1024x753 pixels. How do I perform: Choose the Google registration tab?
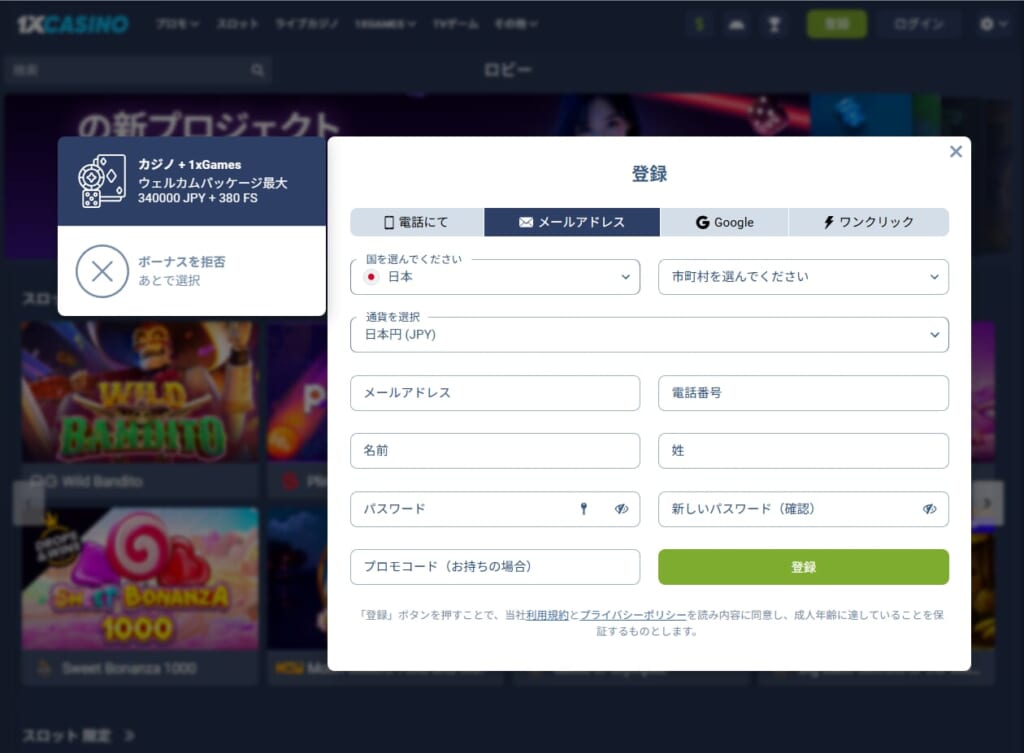724,222
